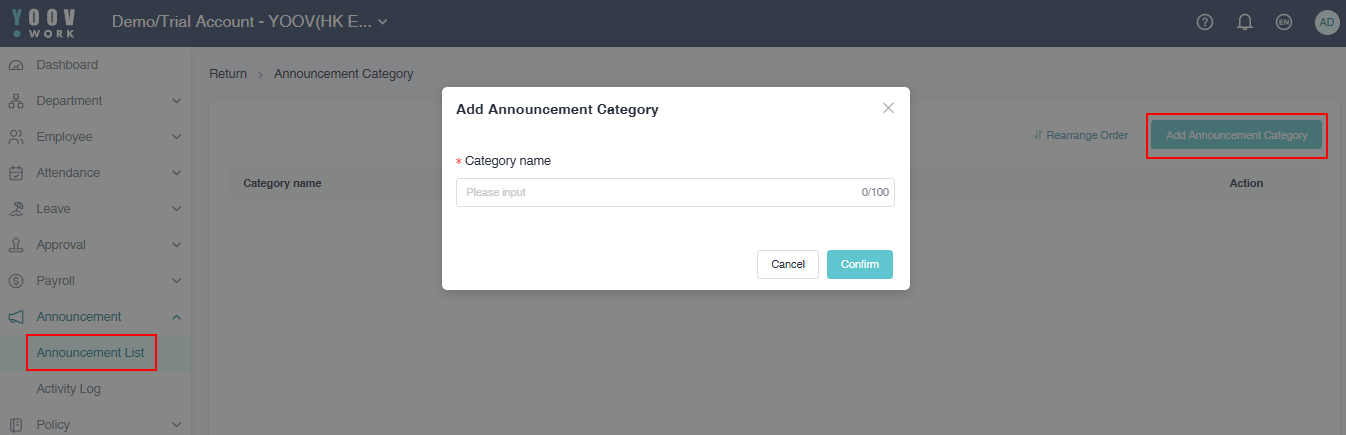This screenshot has height=435, width=1346.
Task: Open the AD user avatar
Action: [1327, 22]
